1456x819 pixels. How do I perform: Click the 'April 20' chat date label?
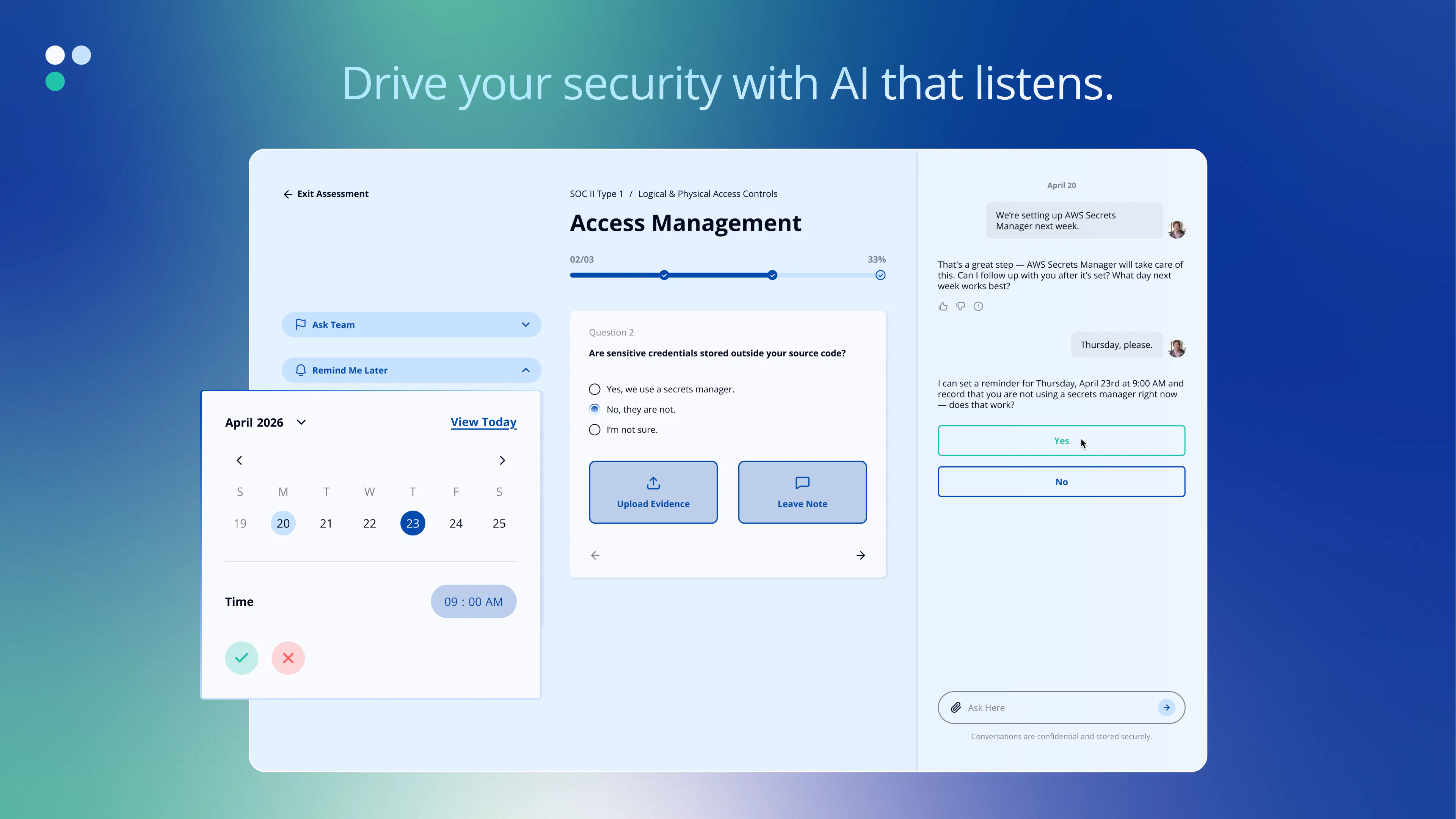1062,185
